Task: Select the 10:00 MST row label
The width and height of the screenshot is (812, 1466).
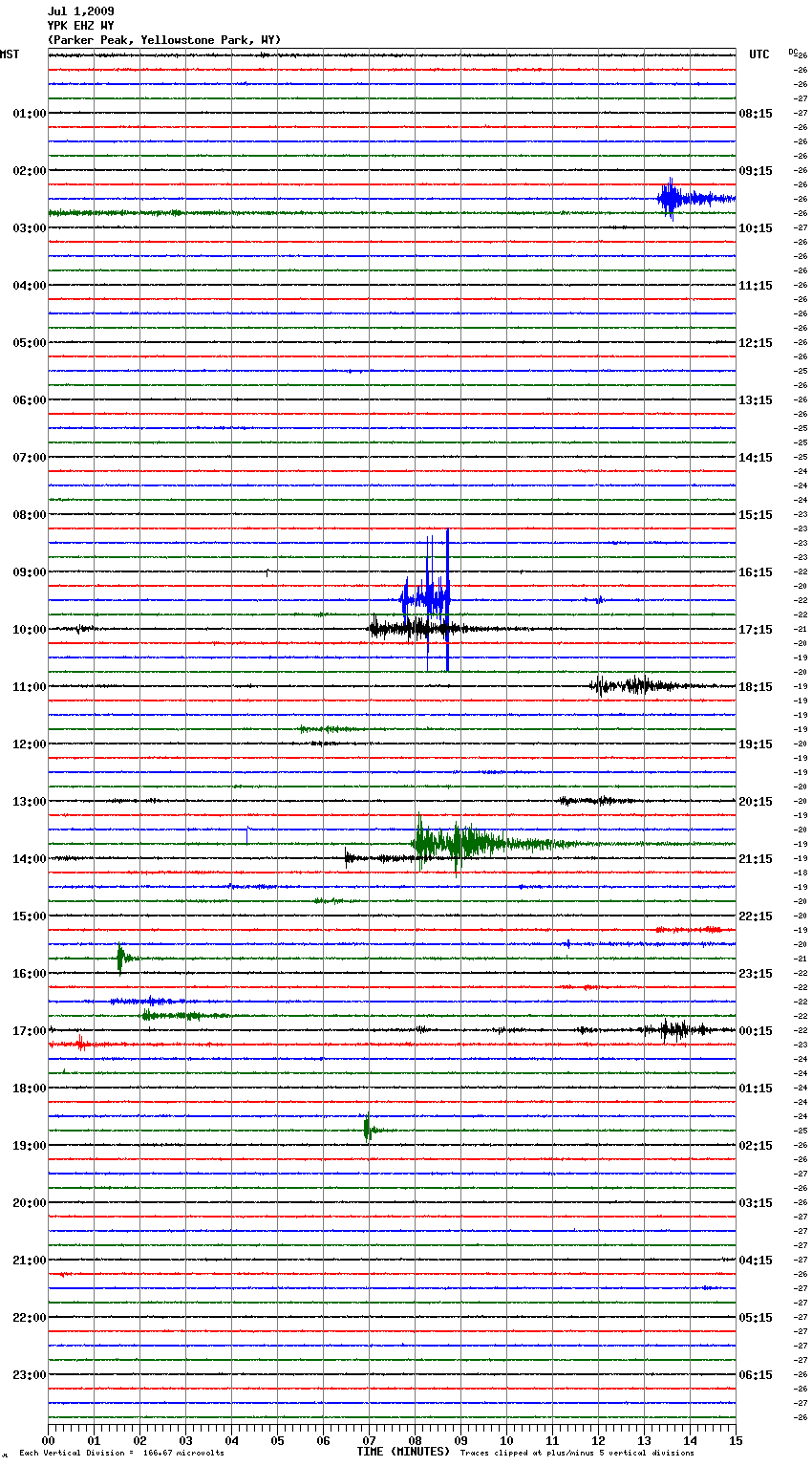Action: [30, 630]
